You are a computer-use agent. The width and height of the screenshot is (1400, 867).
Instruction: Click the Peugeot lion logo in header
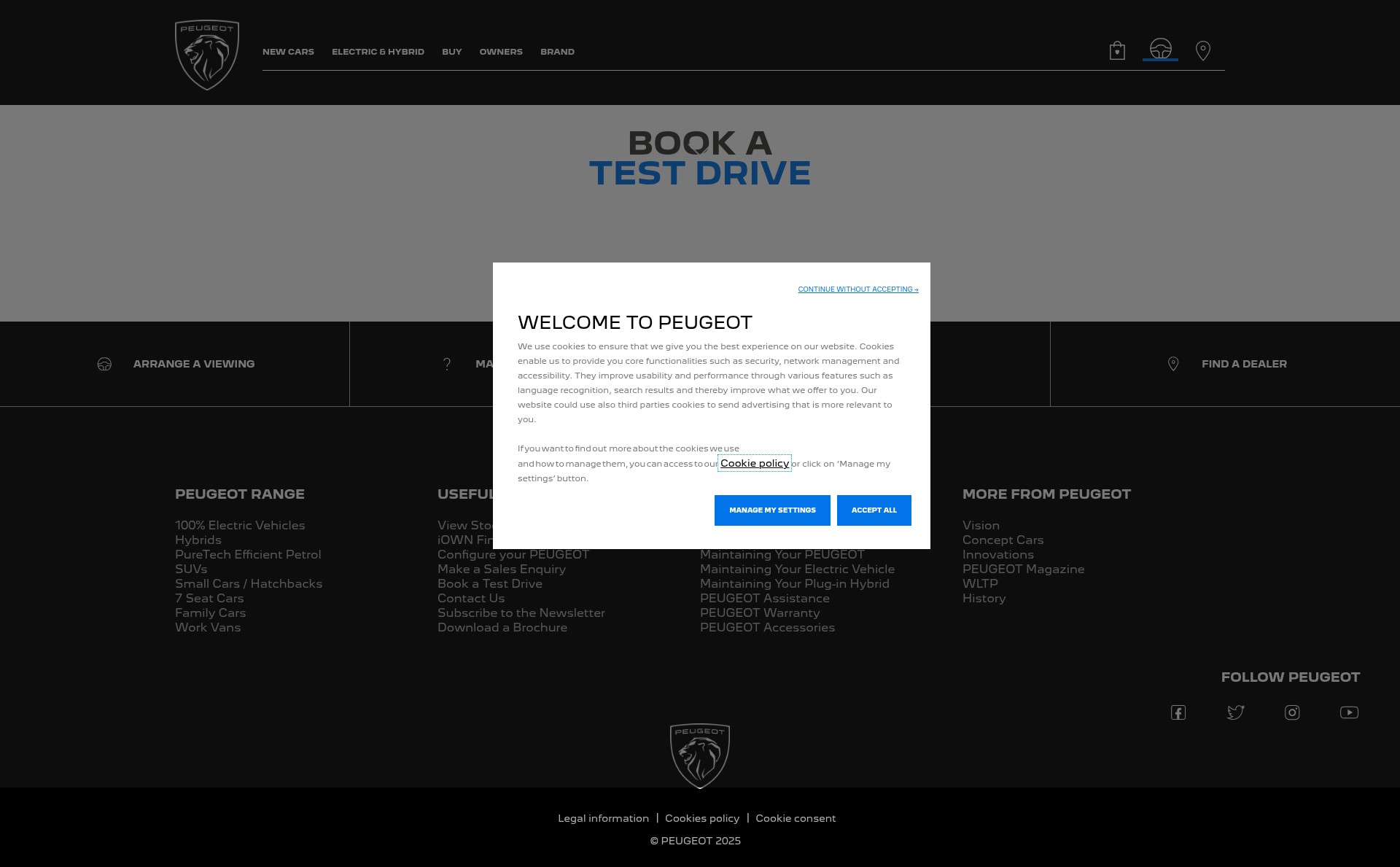click(207, 55)
